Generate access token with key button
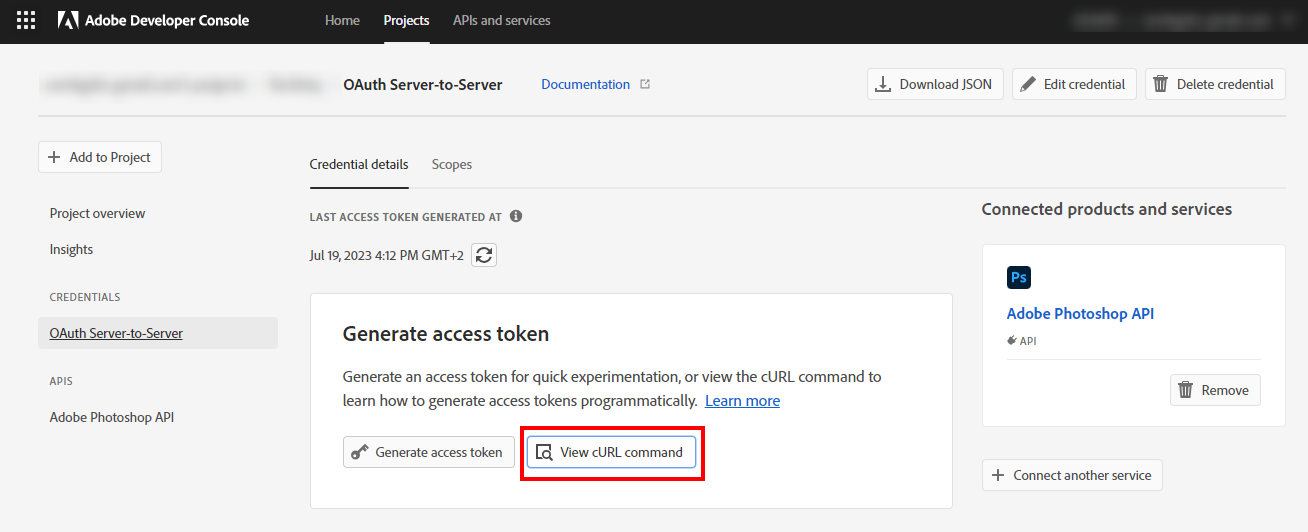The image size is (1308, 532). click(x=428, y=452)
